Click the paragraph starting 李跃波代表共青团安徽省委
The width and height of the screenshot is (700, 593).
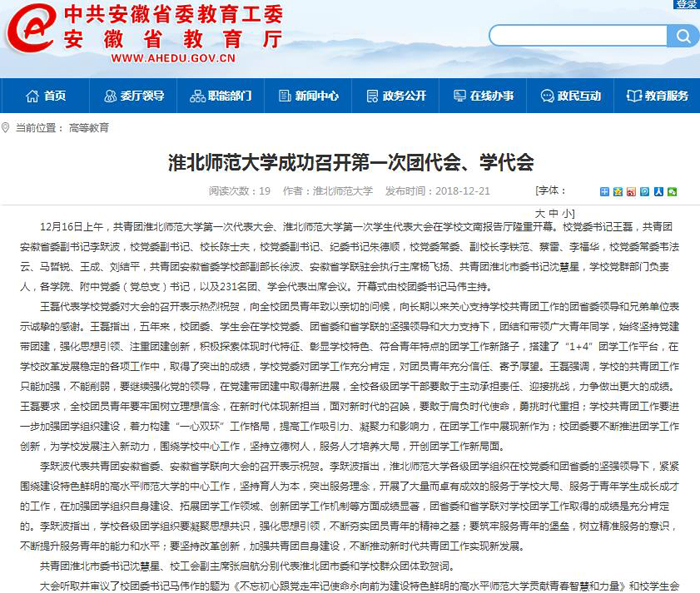pos(350,506)
